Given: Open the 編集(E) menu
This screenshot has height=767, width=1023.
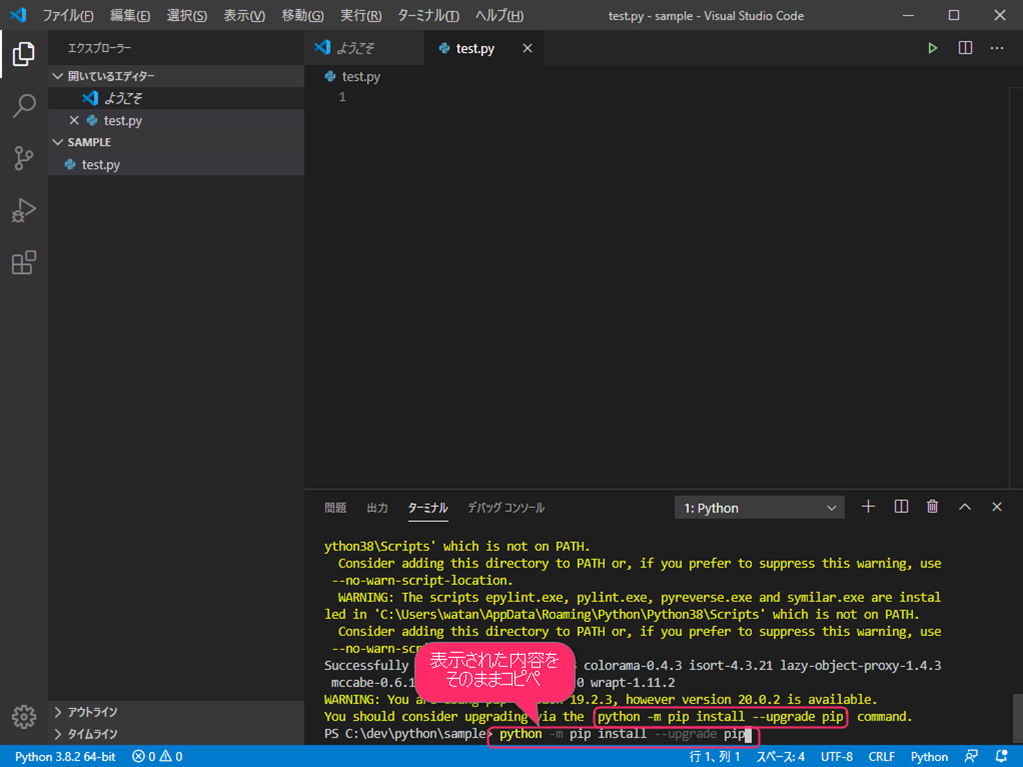Looking at the screenshot, I should [130, 16].
